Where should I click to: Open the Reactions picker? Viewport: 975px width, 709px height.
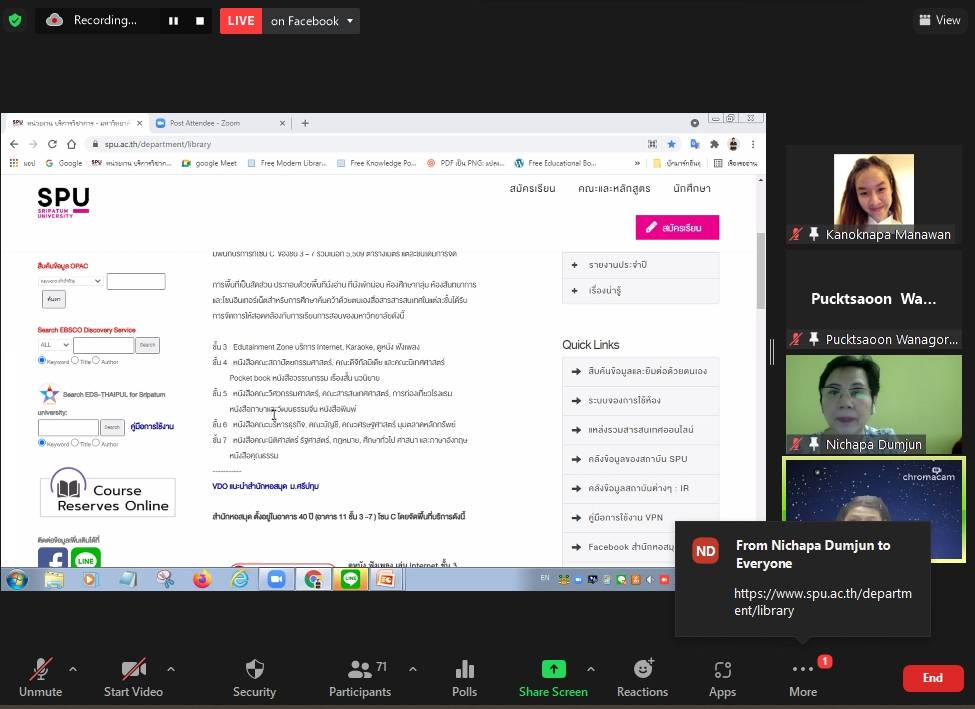pyautogui.click(x=642, y=678)
